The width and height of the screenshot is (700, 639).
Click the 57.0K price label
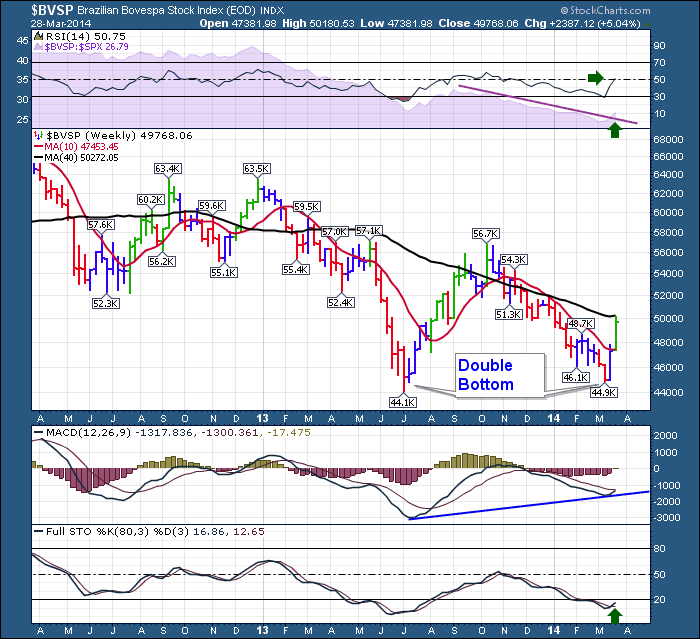coord(335,231)
